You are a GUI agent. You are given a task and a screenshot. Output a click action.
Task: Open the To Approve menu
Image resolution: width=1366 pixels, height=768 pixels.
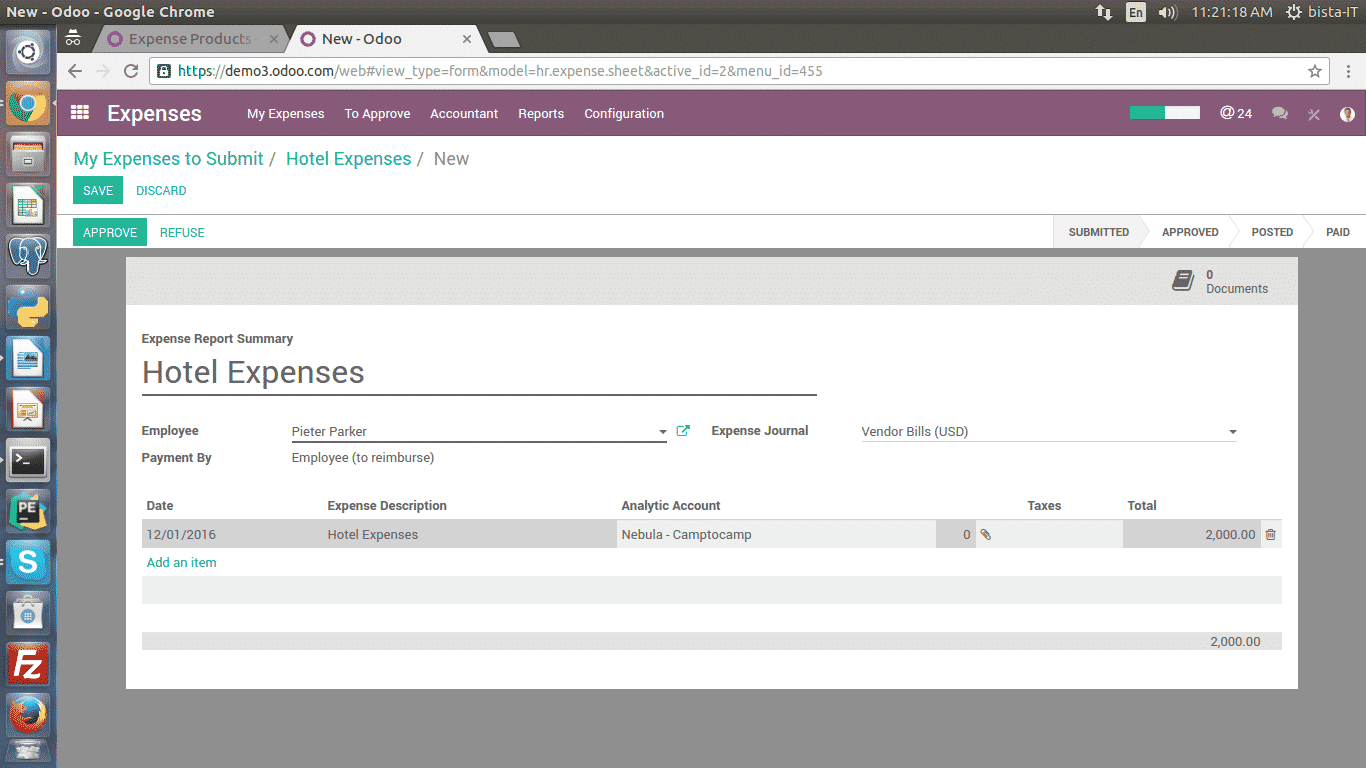tap(377, 114)
